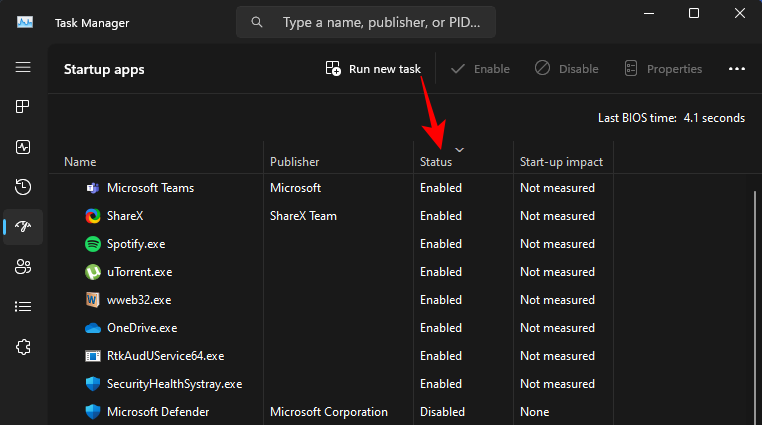Open the hamburger navigation menu
This screenshot has height=425, width=762.
point(23,67)
